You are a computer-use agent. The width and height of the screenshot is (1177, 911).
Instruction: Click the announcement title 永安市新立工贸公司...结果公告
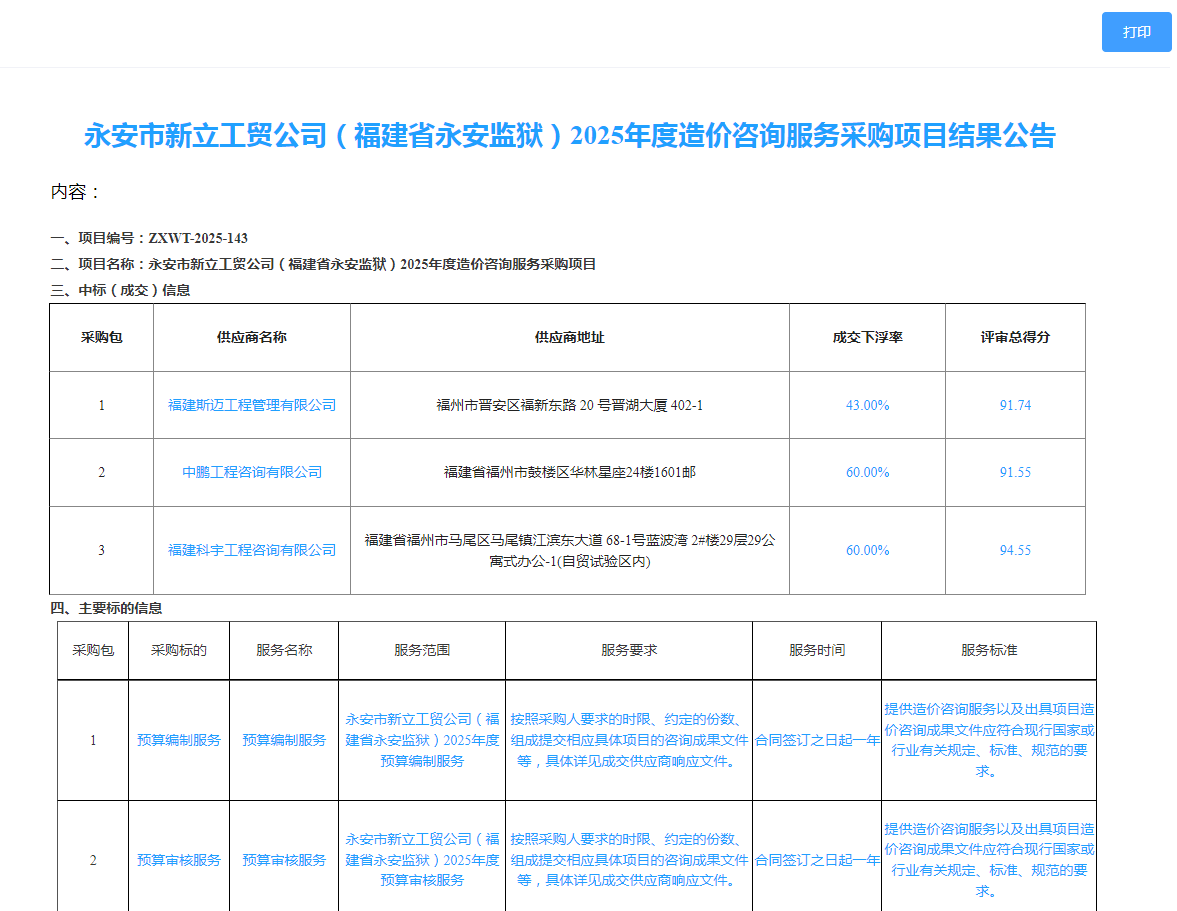click(570, 136)
